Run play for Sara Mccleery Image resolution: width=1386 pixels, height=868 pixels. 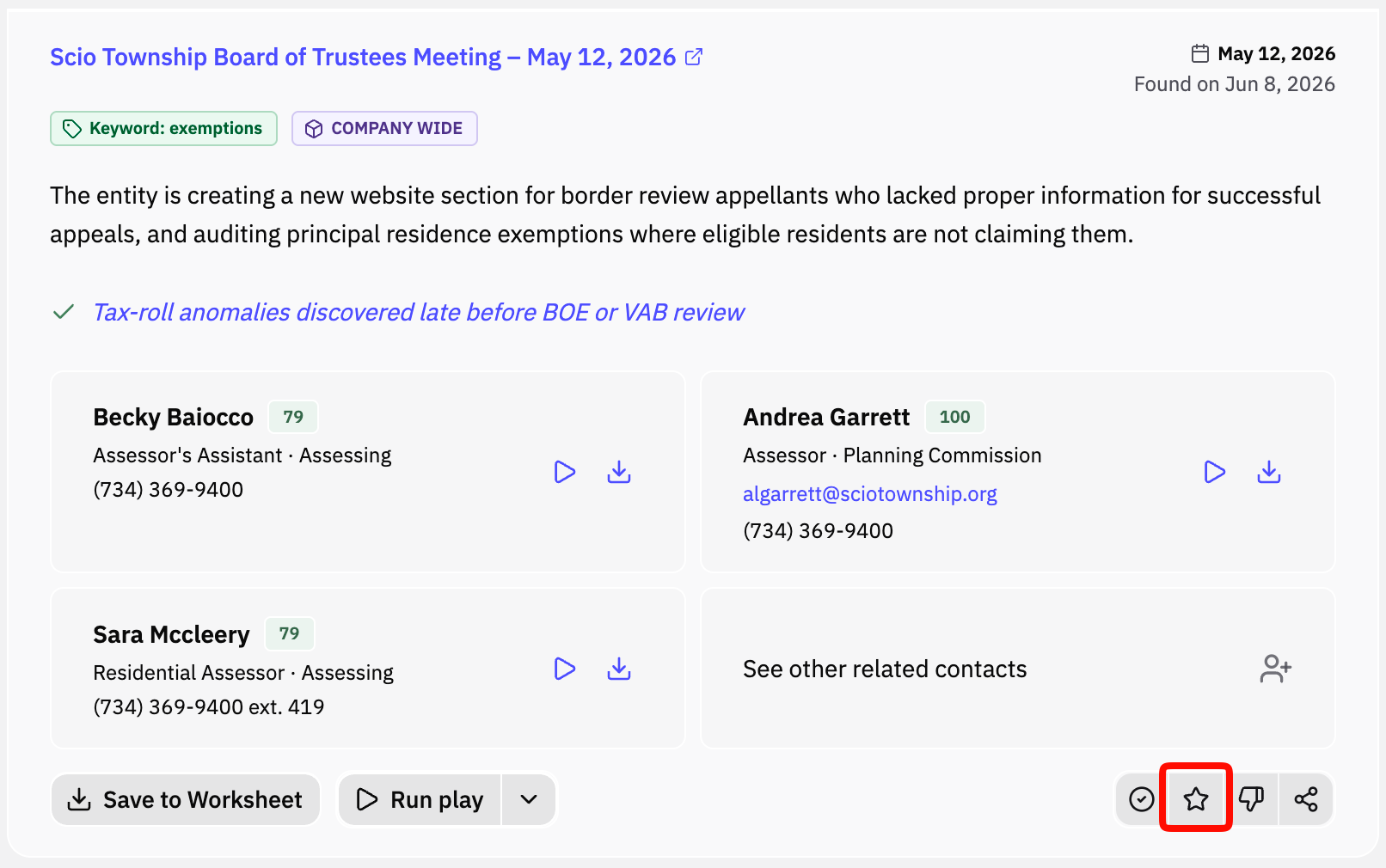(x=564, y=669)
